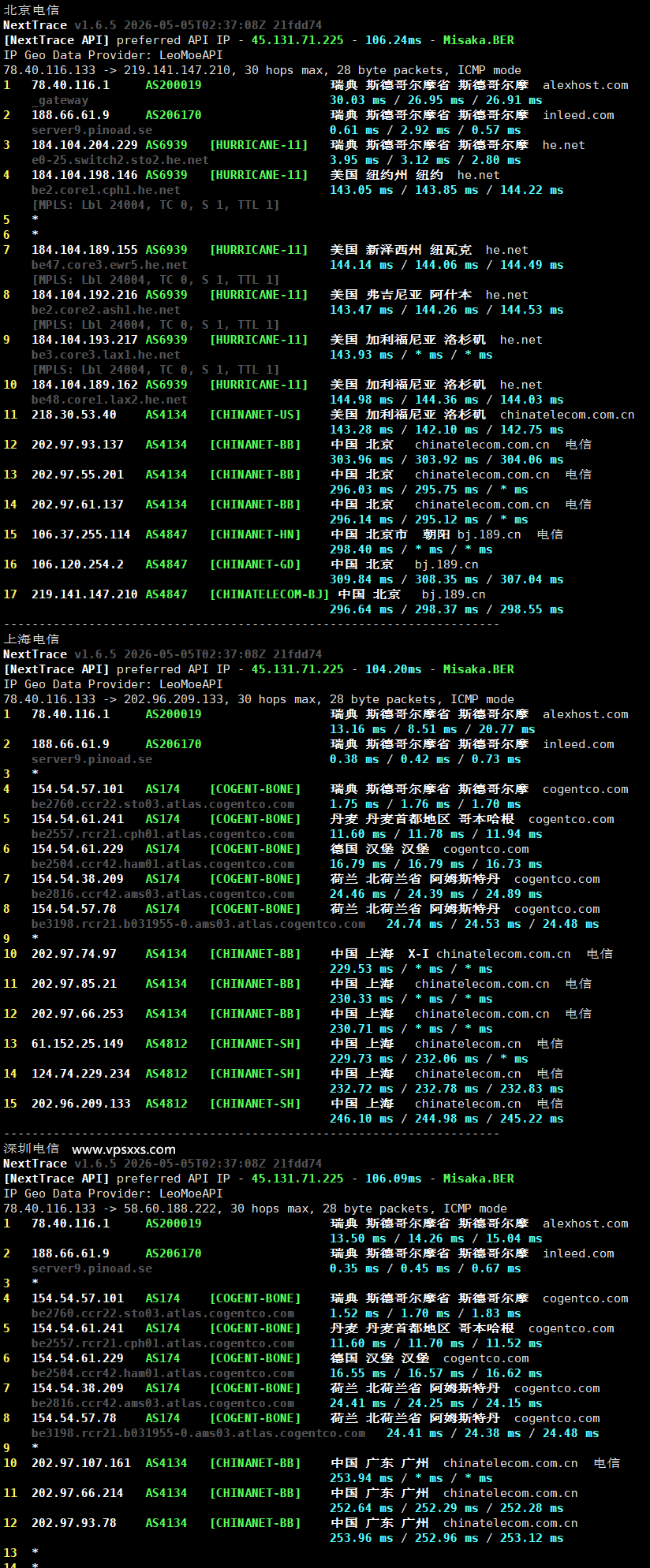The width and height of the screenshot is (650, 1568).
Task: Select hostname be3.core3.lax1.he.net
Action: 106,355
